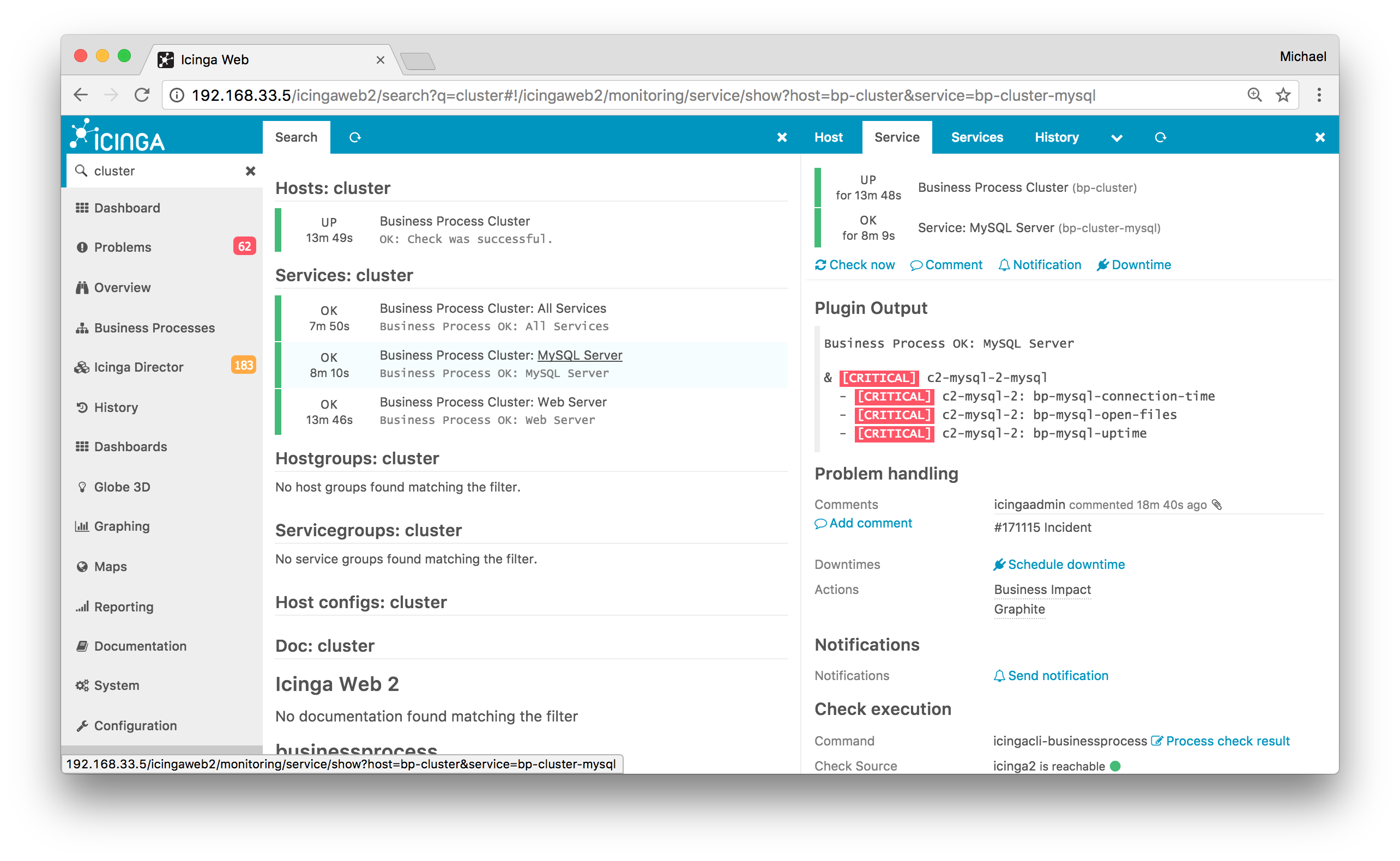Switch to the Services tab
The height and width of the screenshot is (861, 1400).
coord(977,137)
